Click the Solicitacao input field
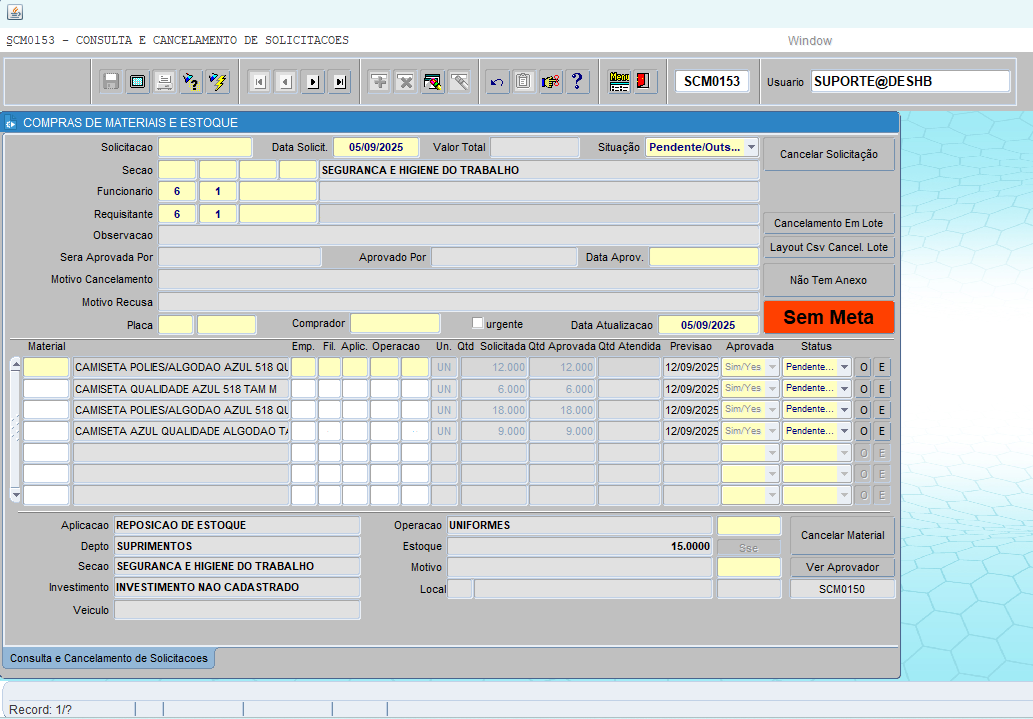1033x719 pixels. tap(205, 147)
